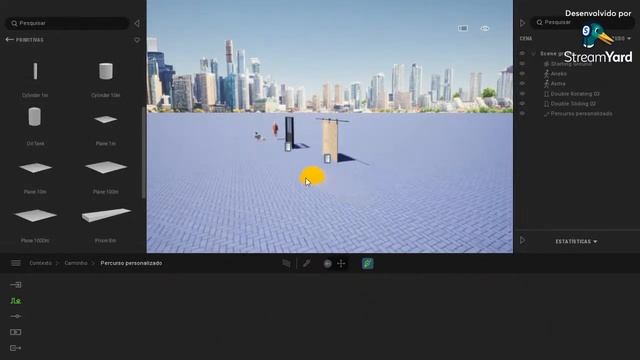Pick the Plane 1000m primitive
Viewport: 640px width, 360px height.
click(35, 215)
